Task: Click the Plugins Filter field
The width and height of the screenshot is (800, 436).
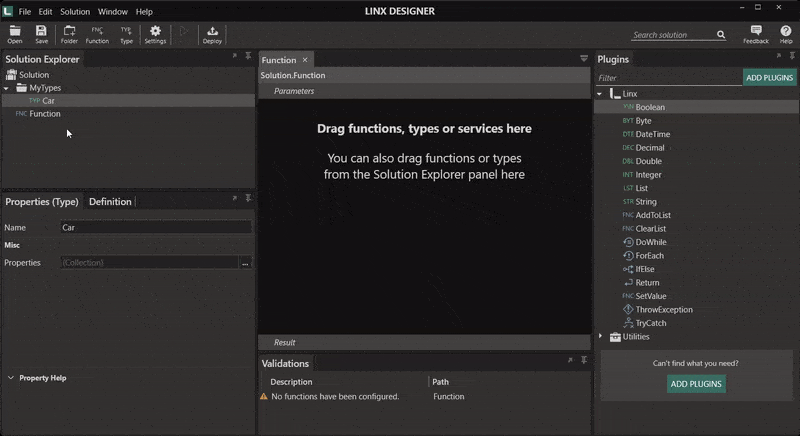Action: pyautogui.click(x=669, y=78)
